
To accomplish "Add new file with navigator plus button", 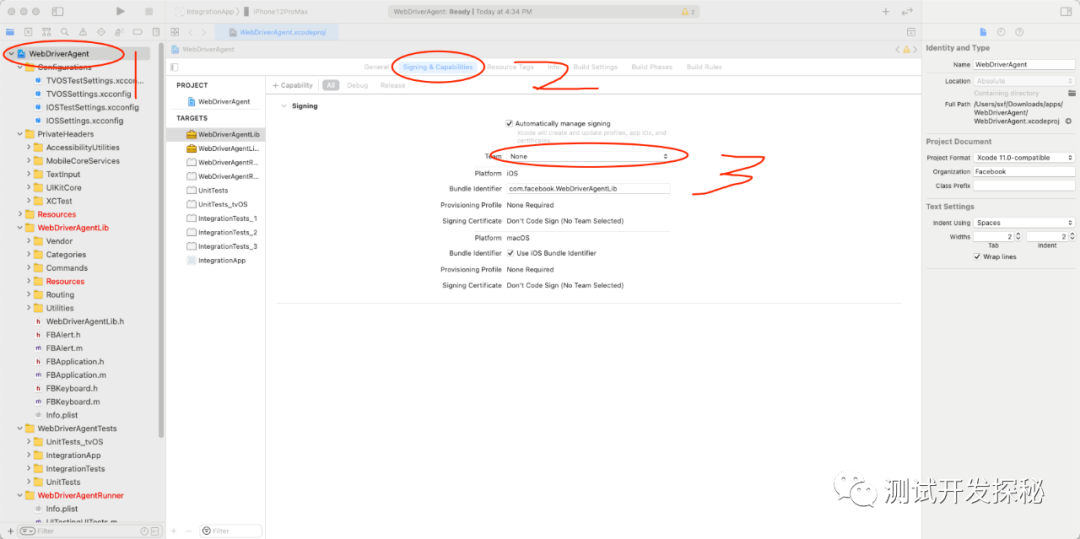I will [x=10, y=531].
